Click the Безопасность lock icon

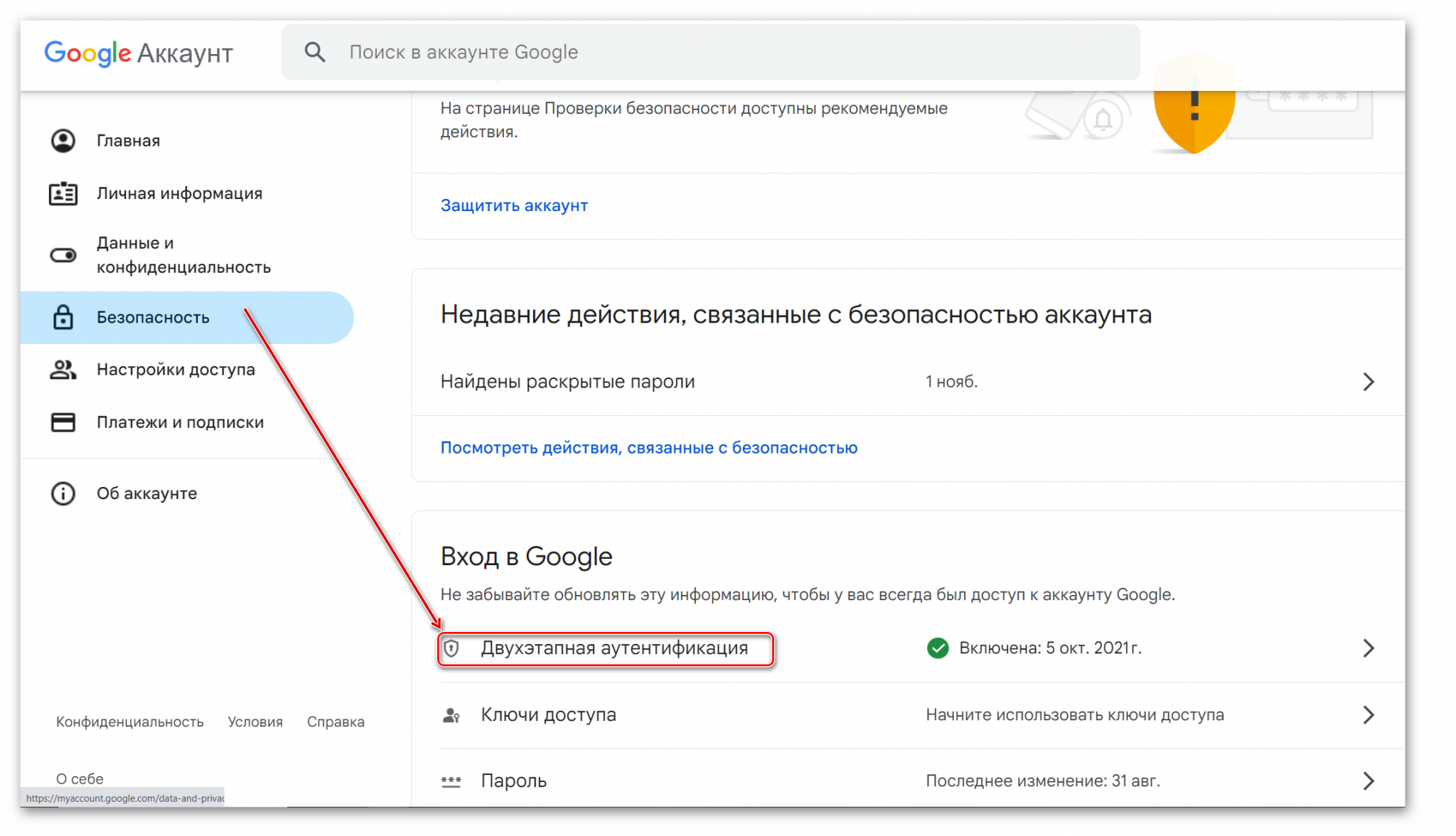pyautogui.click(x=63, y=317)
